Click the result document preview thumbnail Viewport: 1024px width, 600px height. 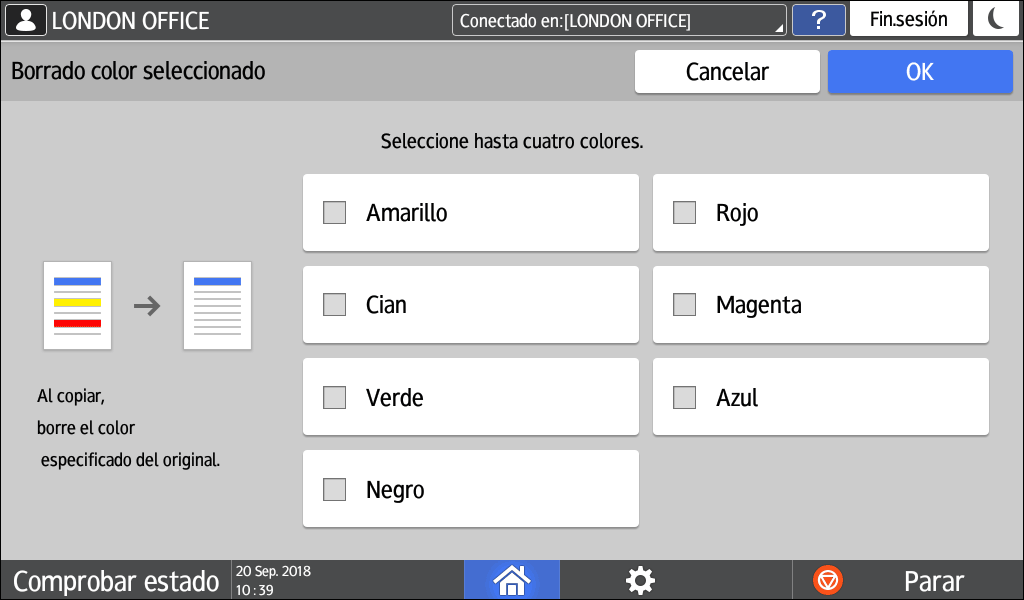217,306
